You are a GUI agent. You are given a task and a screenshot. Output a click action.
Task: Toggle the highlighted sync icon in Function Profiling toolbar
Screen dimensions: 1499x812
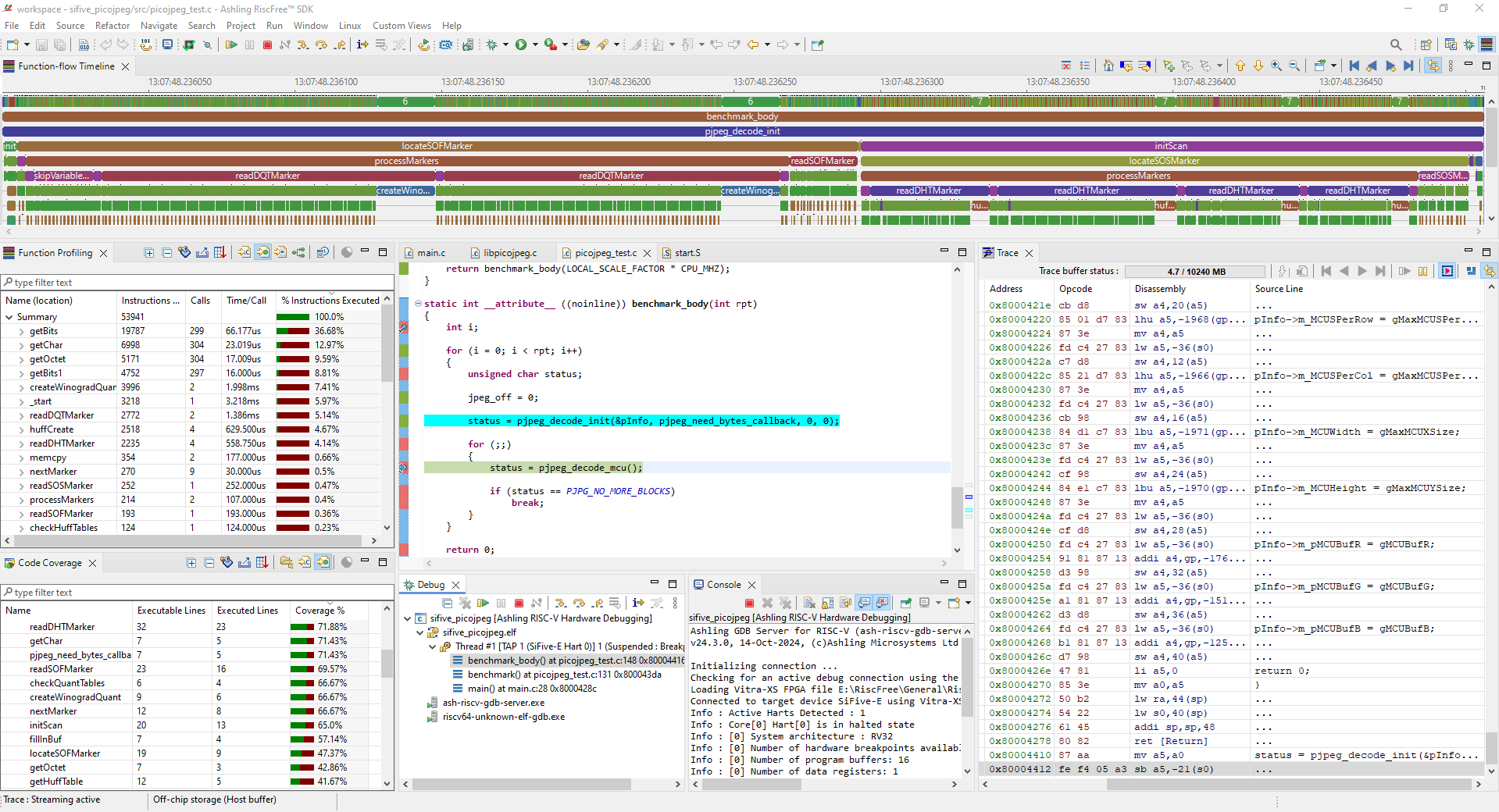(x=262, y=253)
